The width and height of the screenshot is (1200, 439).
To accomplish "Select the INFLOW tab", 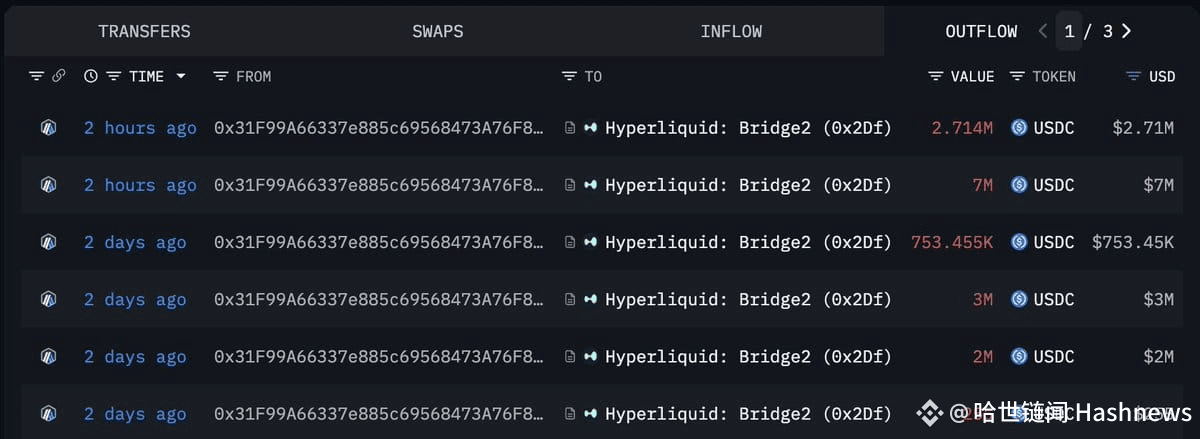I will coord(731,31).
